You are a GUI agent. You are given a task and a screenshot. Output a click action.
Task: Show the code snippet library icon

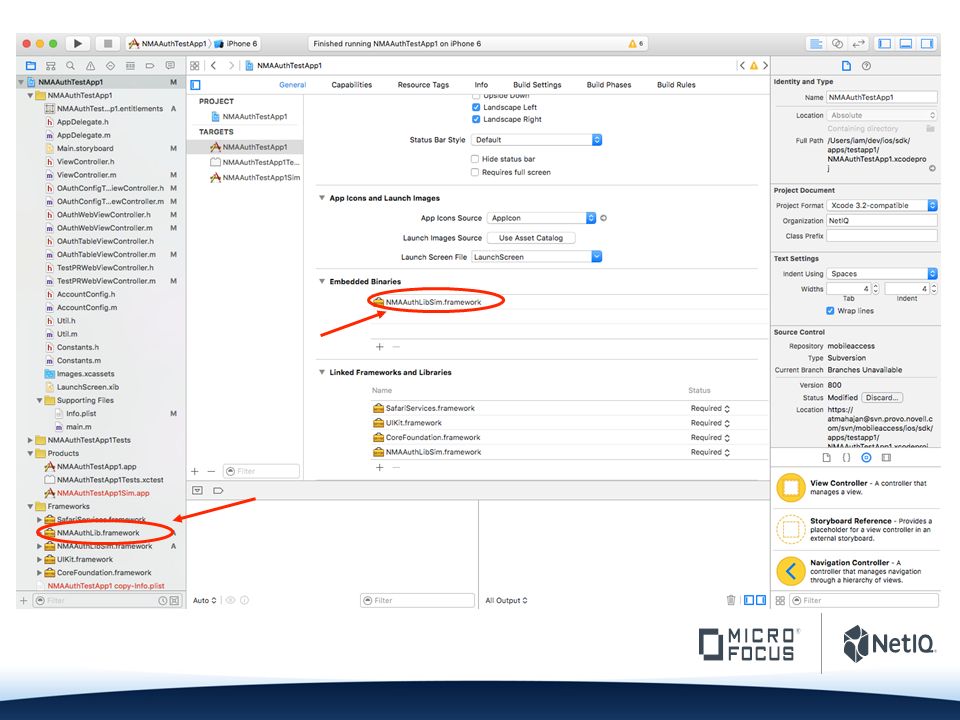coord(846,457)
